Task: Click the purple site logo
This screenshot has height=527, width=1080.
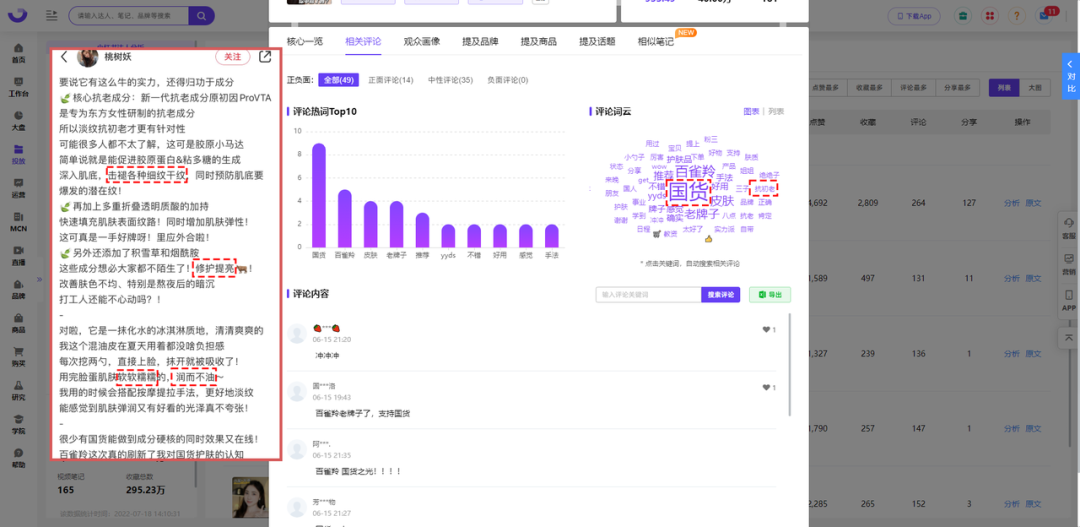Action: coord(19,16)
